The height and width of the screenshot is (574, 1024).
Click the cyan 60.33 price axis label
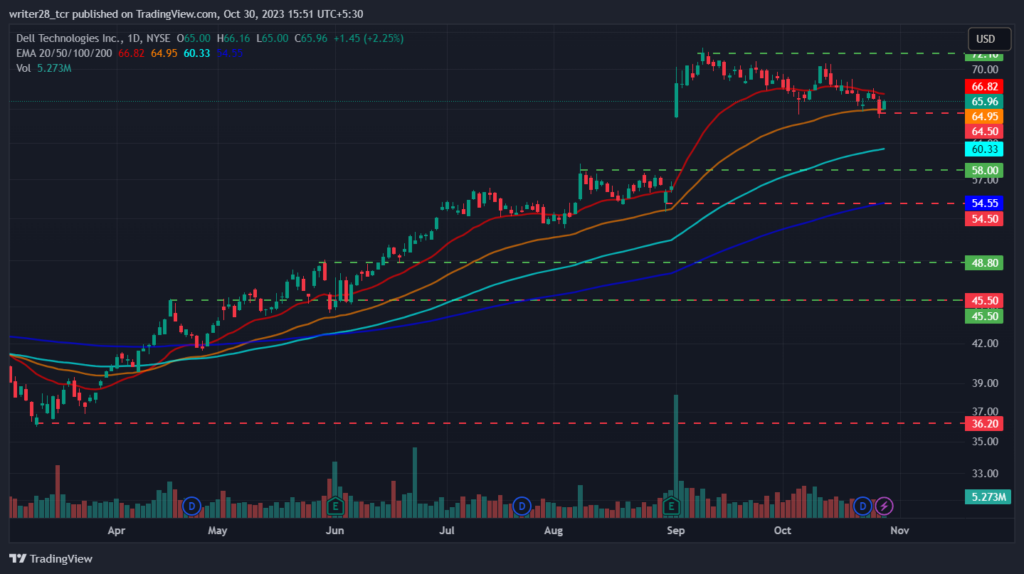tap(984, 150)
